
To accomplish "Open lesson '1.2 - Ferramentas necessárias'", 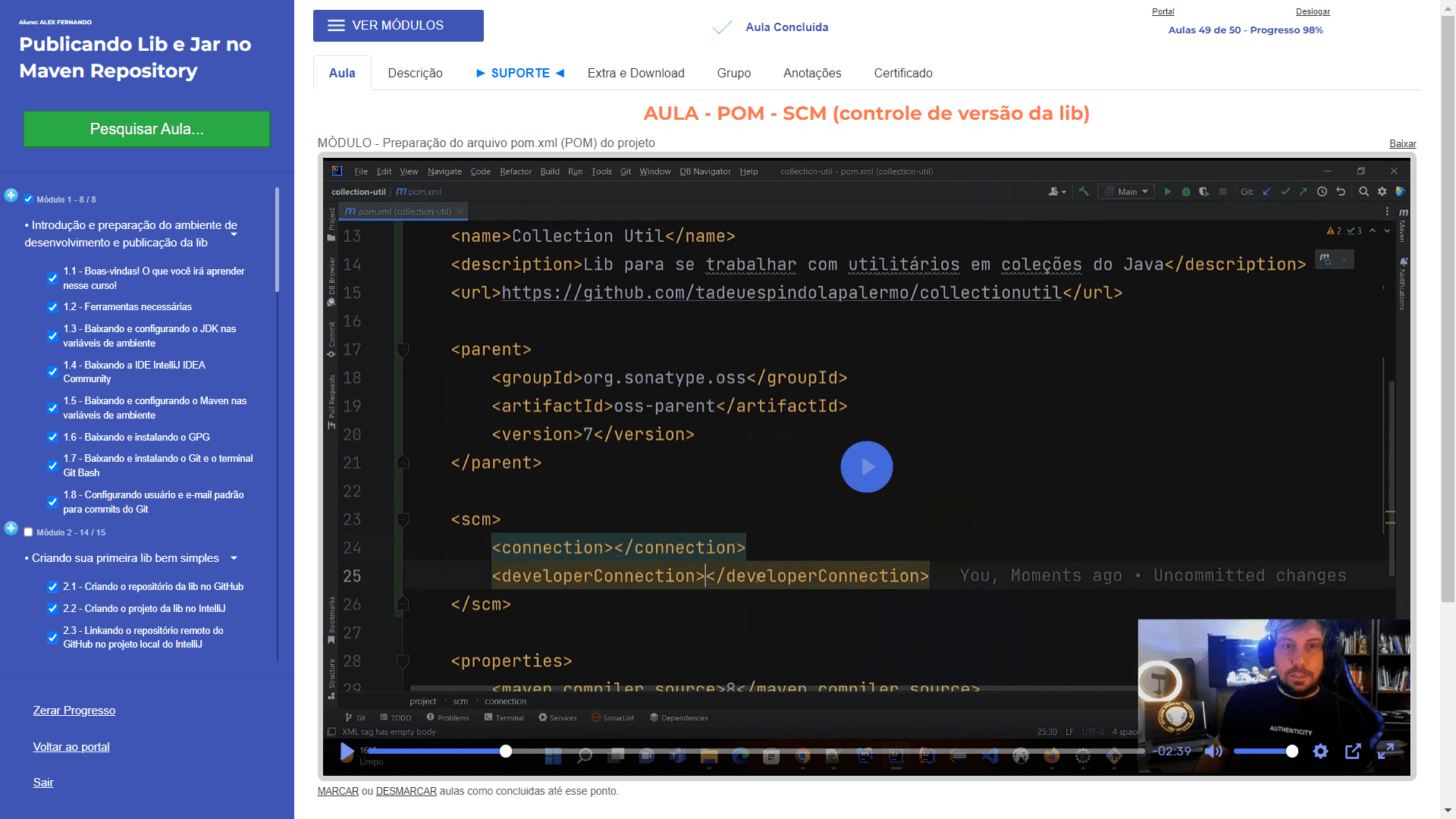I will (127, 307).
